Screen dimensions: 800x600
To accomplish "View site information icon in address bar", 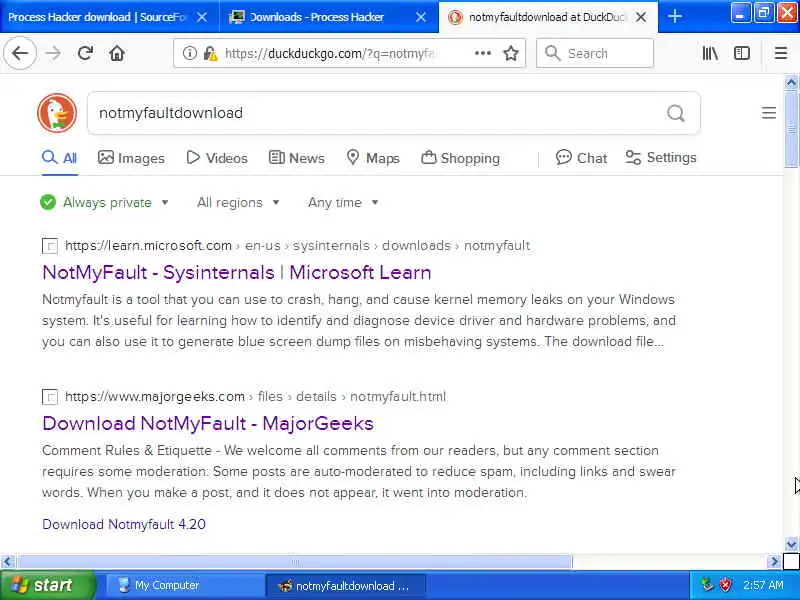I will pyautogui.click(x=189, y=53).
